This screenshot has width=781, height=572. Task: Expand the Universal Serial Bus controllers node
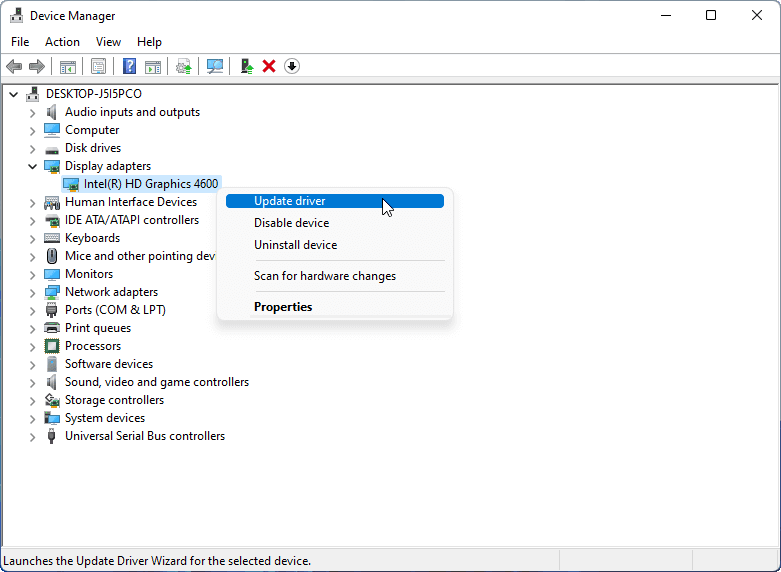click(x=32, y=436)
